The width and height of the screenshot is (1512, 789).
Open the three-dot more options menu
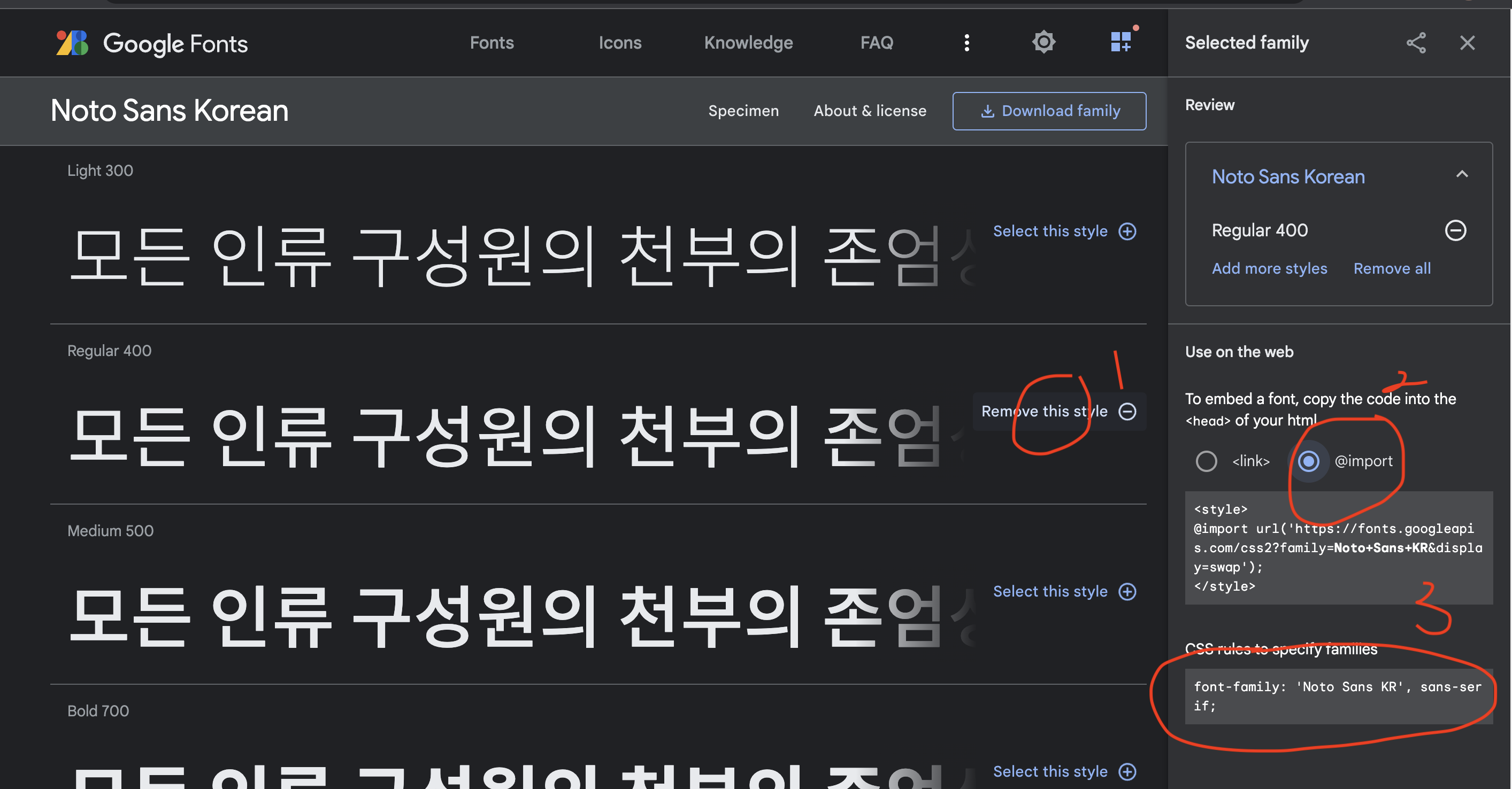[966, 42]
